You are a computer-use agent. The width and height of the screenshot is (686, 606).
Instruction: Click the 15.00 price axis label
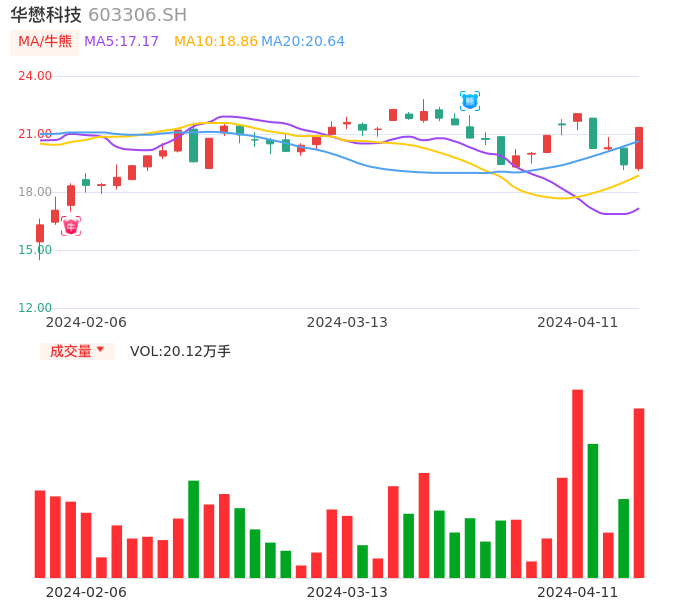pyautogui.click(x=35, y=250)
